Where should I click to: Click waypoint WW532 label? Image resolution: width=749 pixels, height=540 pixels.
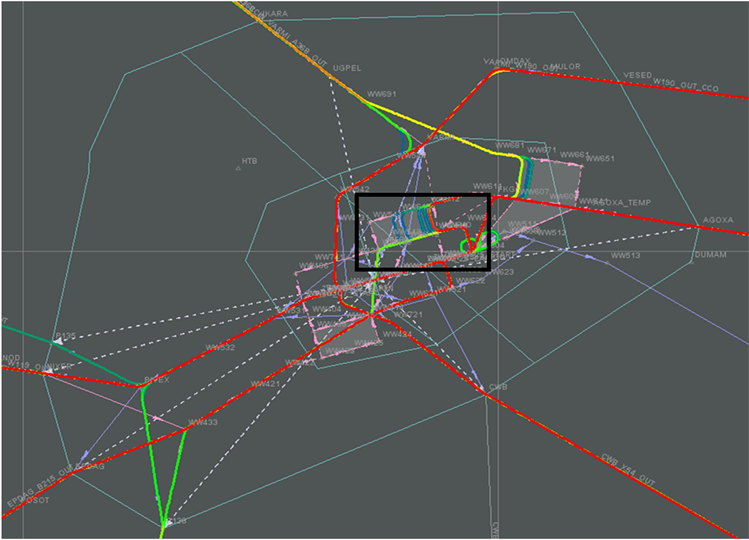[219, 348]
